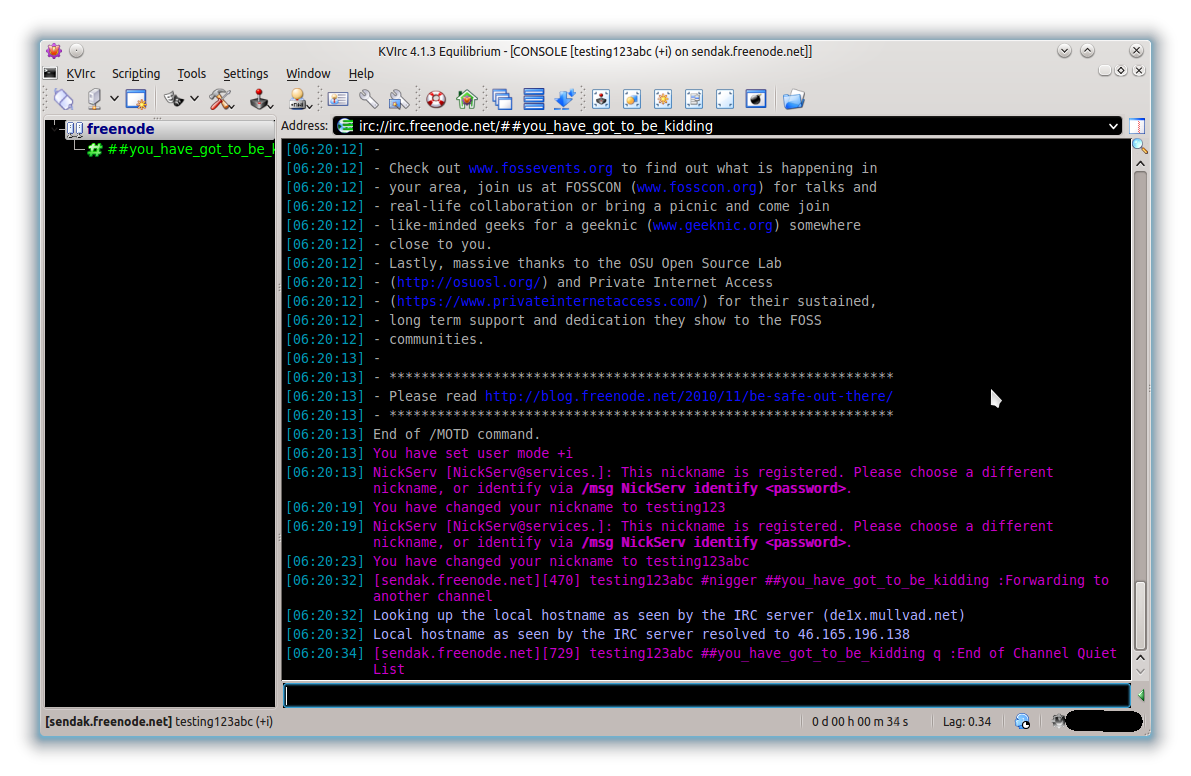Screen dimensions: 1191x776
Task: Open the KVIrc menu
Action: point(81,74)
